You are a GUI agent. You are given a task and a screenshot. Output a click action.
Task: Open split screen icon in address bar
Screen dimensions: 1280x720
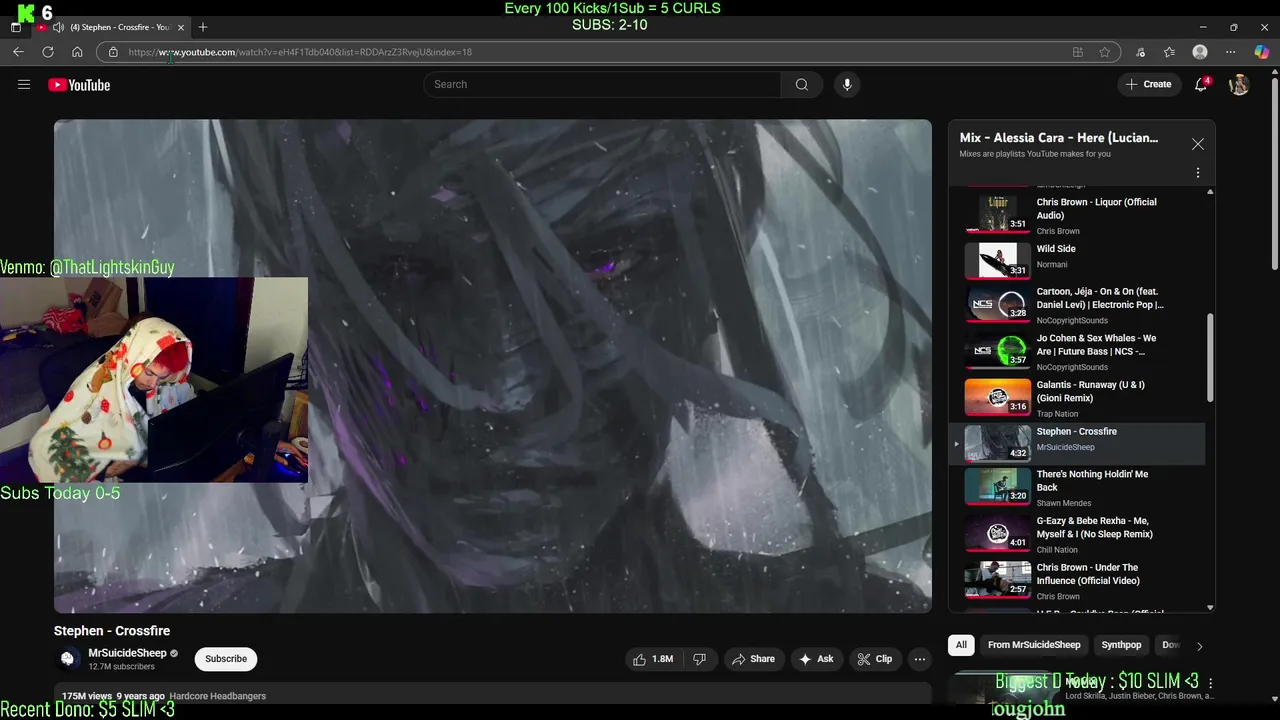[1077, 52]
